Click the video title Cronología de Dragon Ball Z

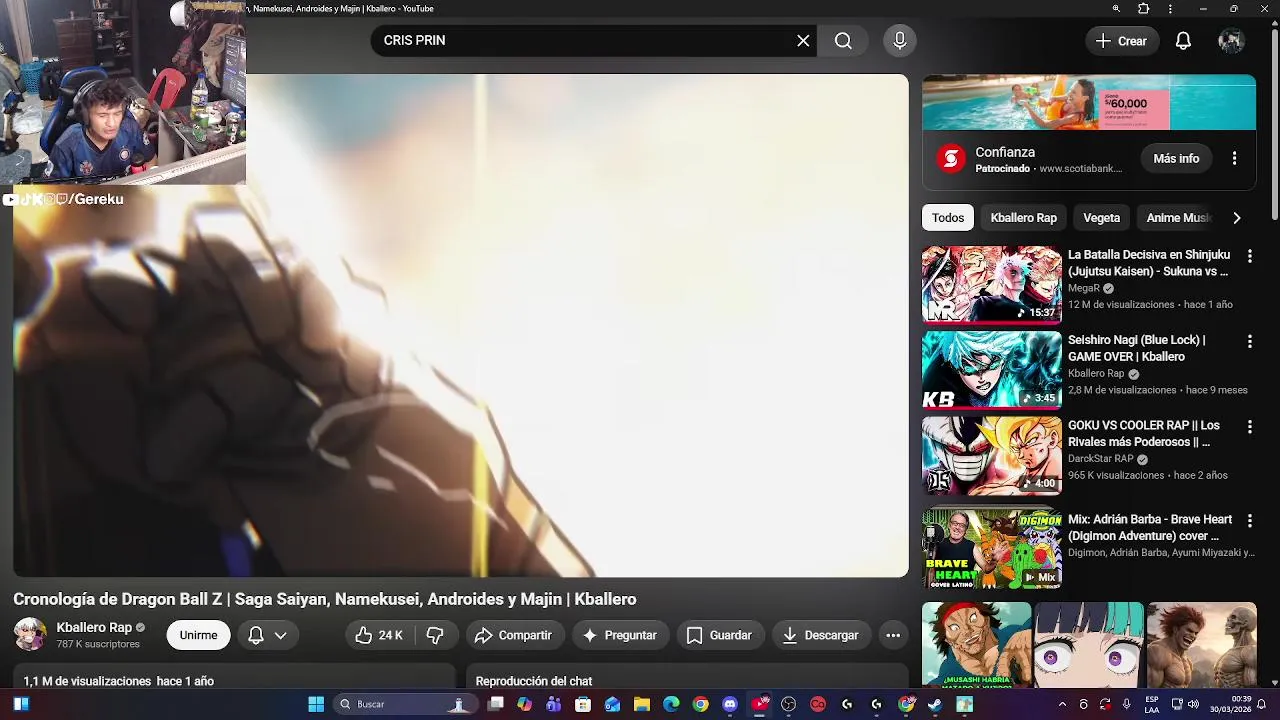(x=325, y=599)
